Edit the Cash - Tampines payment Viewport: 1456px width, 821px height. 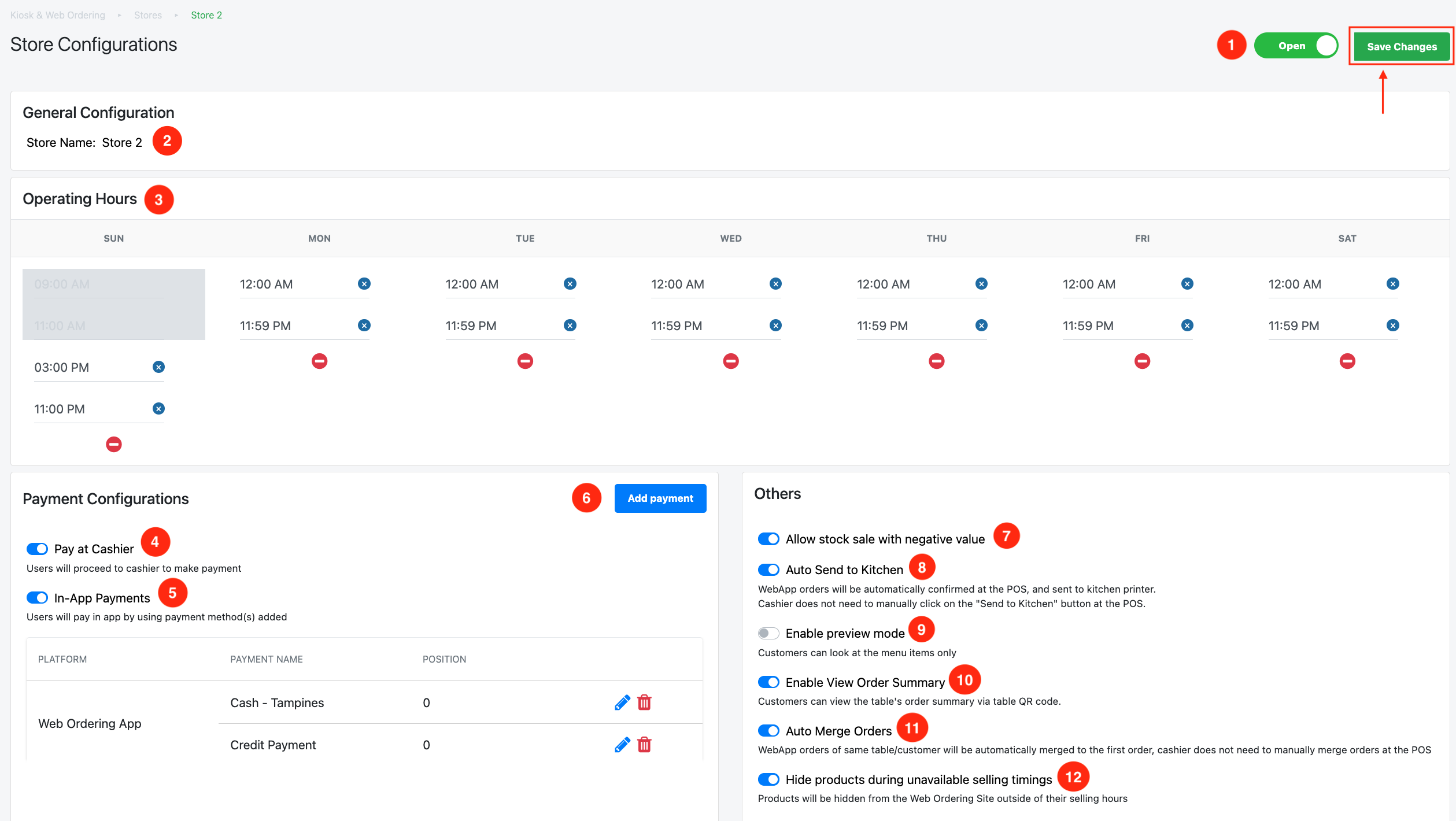(x=622, y=702)
